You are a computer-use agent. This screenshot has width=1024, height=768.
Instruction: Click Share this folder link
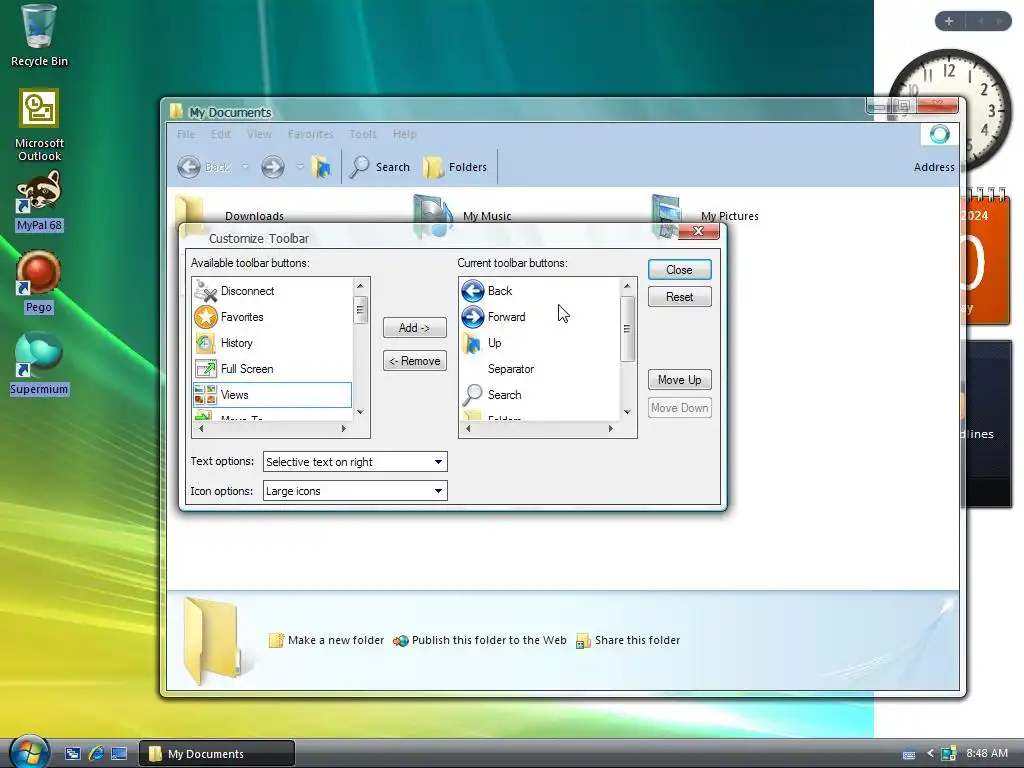pyautogui.click(x=628, y=641)
